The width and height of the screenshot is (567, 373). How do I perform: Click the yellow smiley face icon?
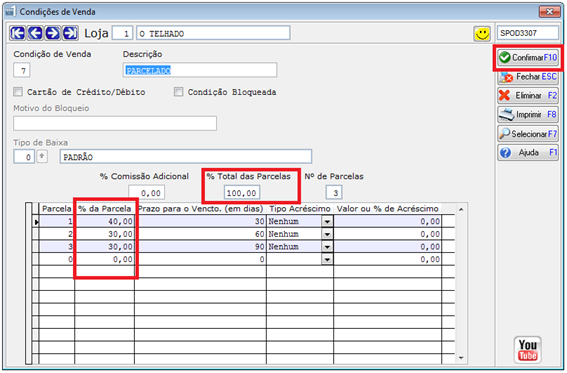(x=482, y=34)
